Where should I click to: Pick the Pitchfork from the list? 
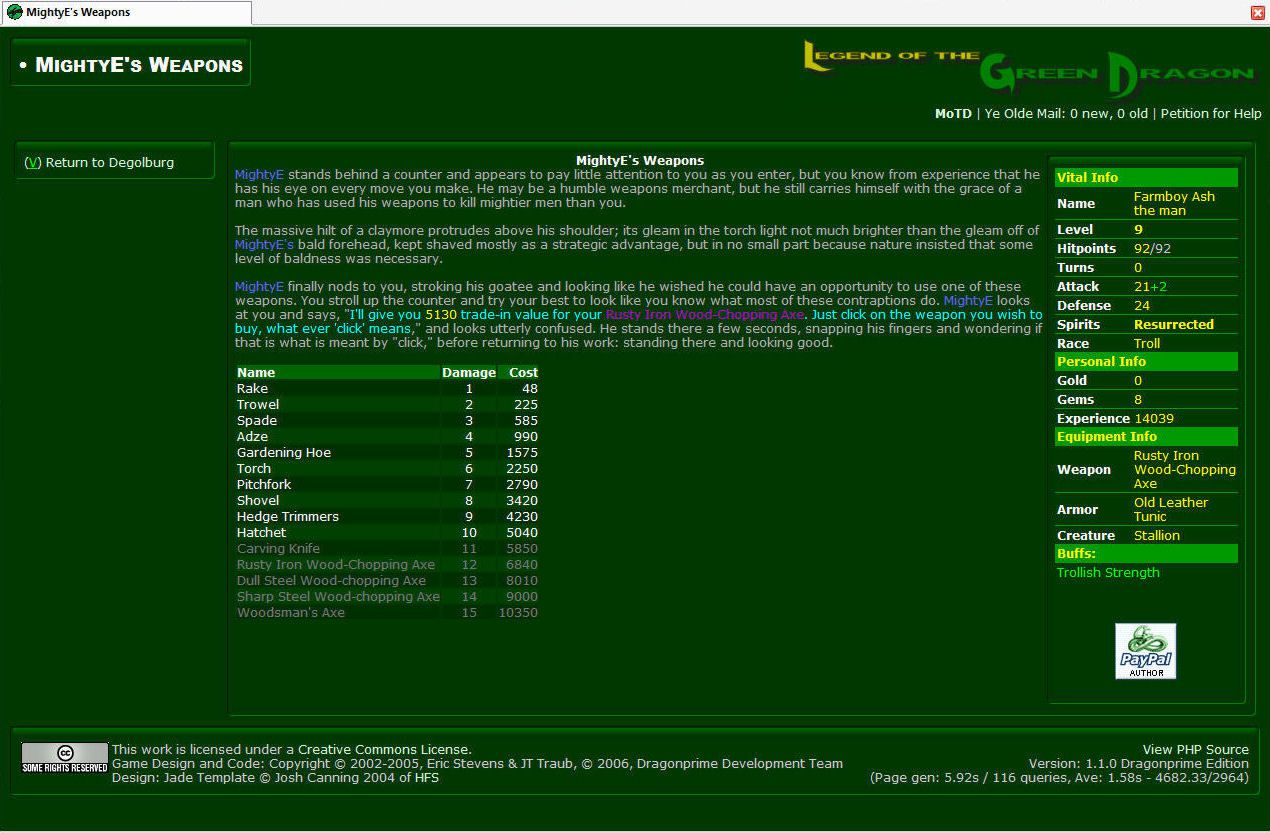click(264, 485)
